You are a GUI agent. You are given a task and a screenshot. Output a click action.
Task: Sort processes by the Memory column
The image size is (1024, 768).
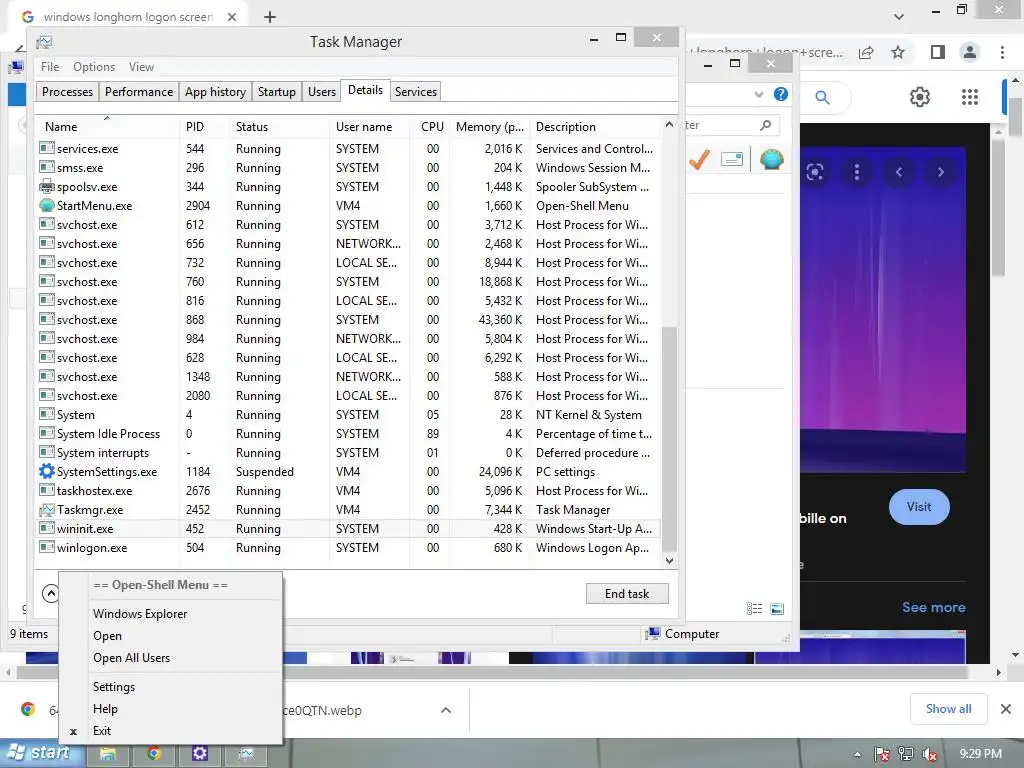[x=489, y=127]
